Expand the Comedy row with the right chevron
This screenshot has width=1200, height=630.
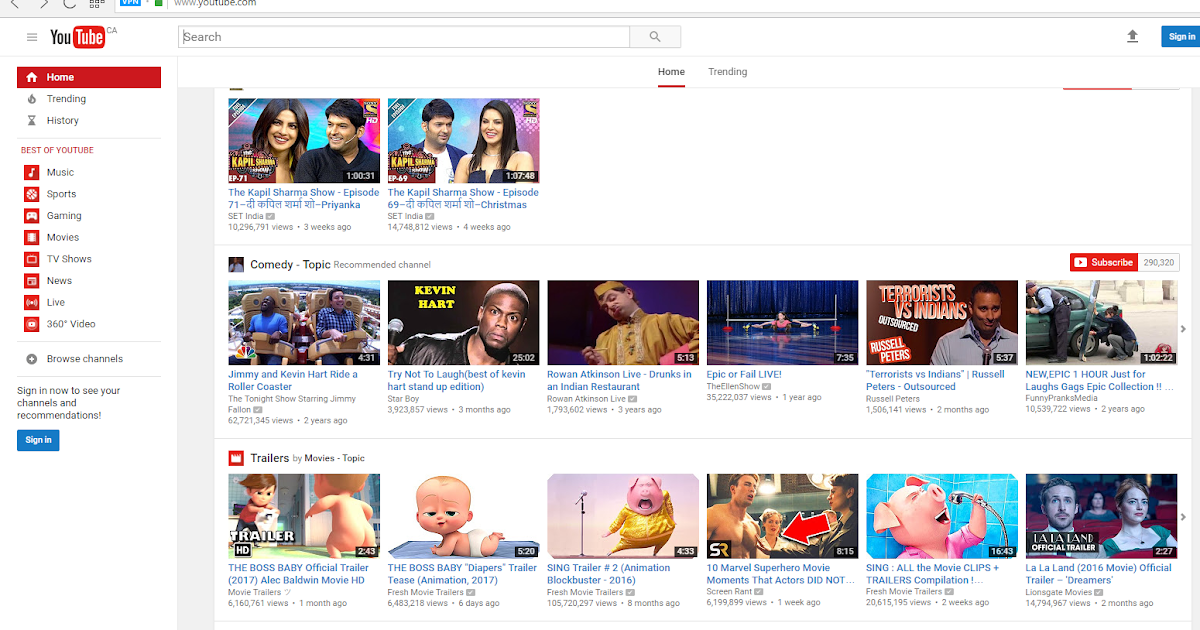1183,327
